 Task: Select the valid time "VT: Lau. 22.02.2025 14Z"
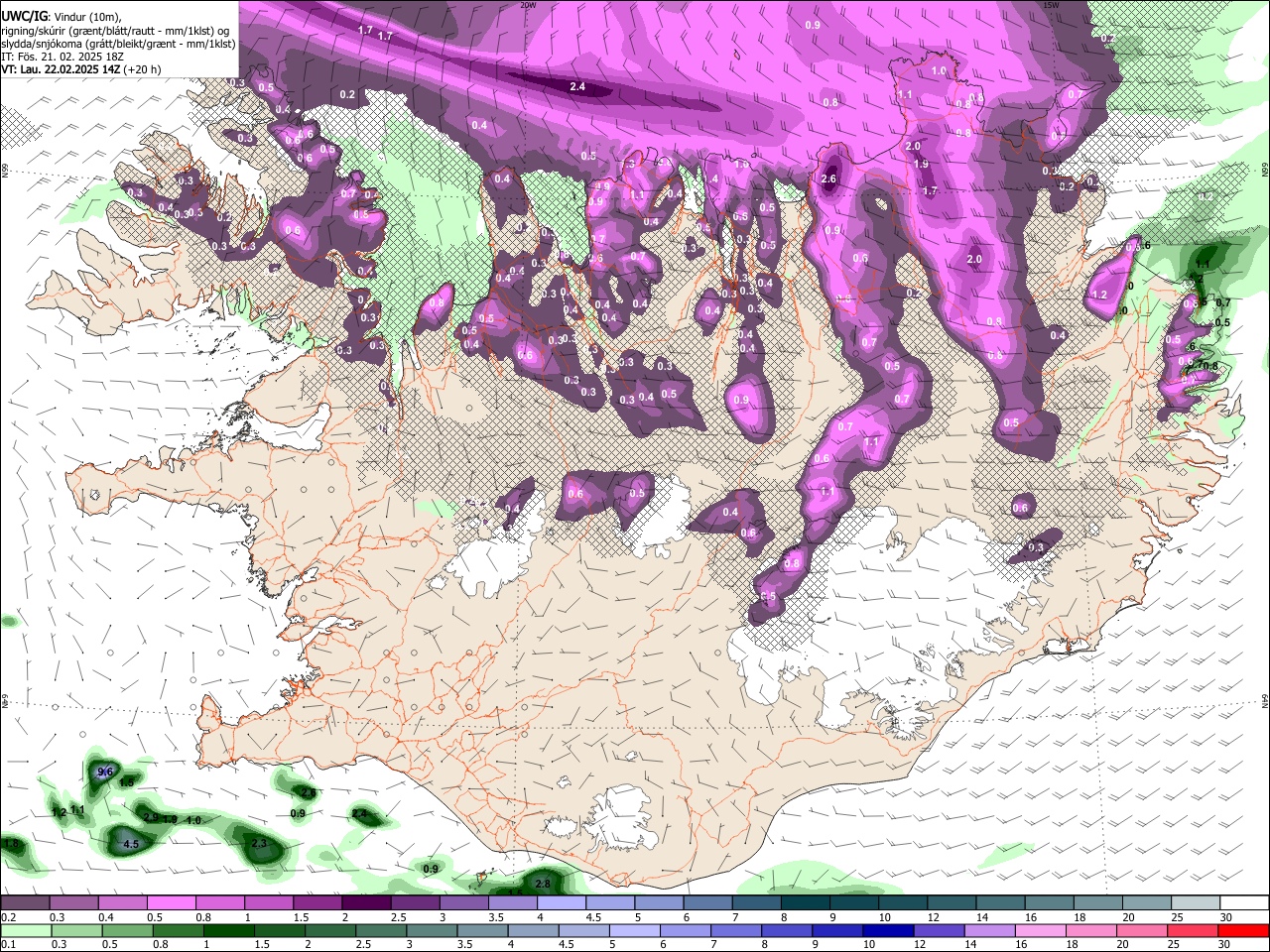61,69
